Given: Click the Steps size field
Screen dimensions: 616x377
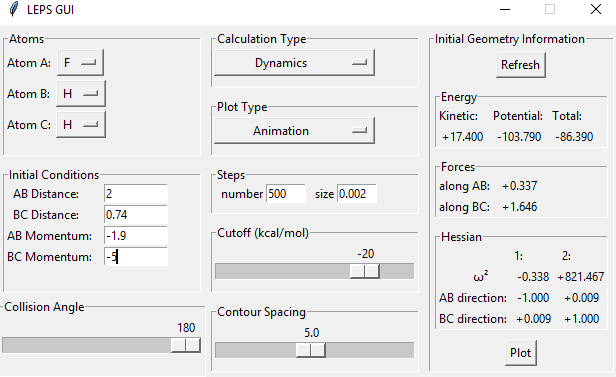Looking at the screenshot, I should [357, 194].
